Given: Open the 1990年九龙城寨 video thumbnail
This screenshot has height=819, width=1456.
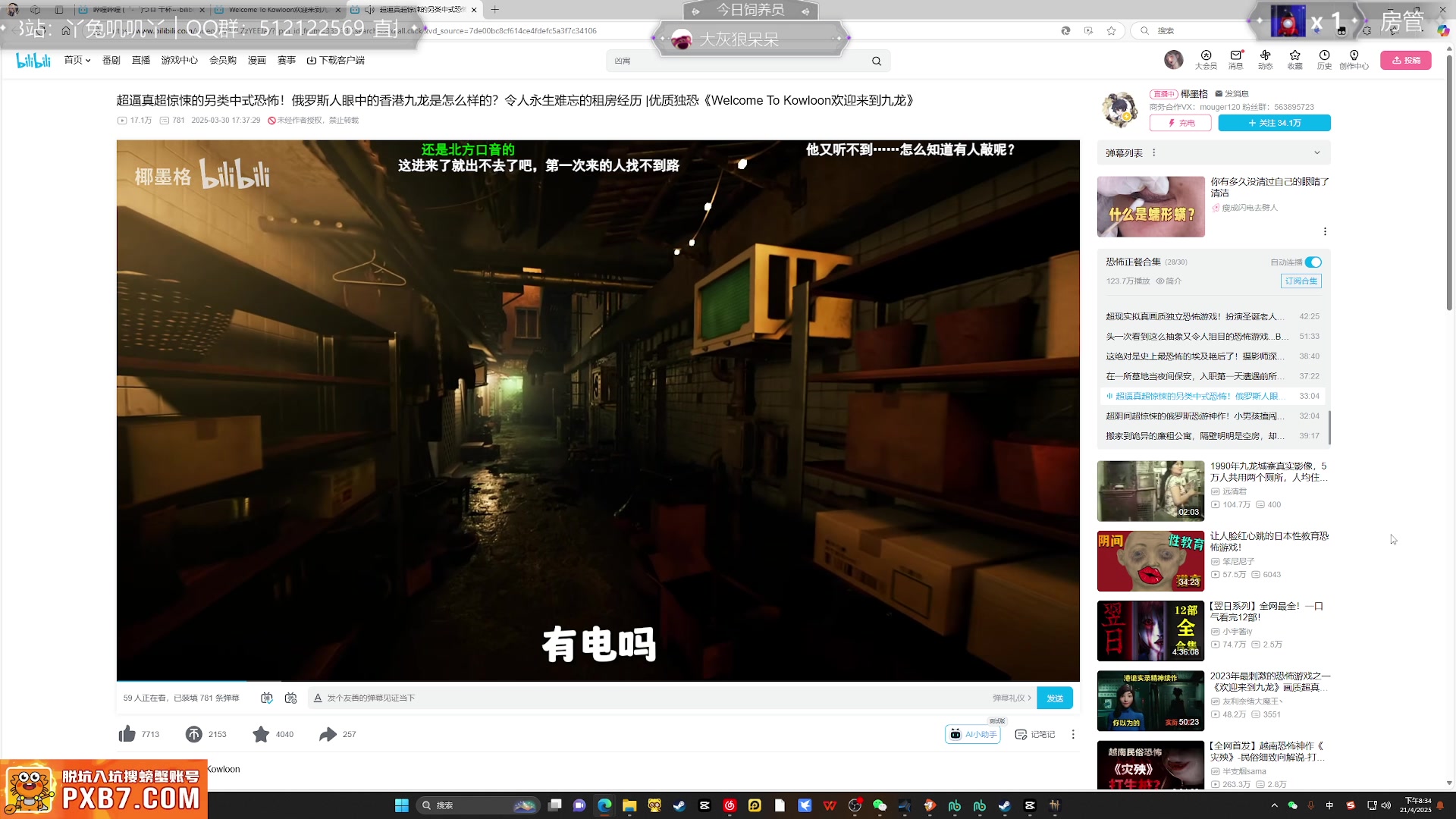Looking at the screenshot, I should click(x=1150, y=491).
